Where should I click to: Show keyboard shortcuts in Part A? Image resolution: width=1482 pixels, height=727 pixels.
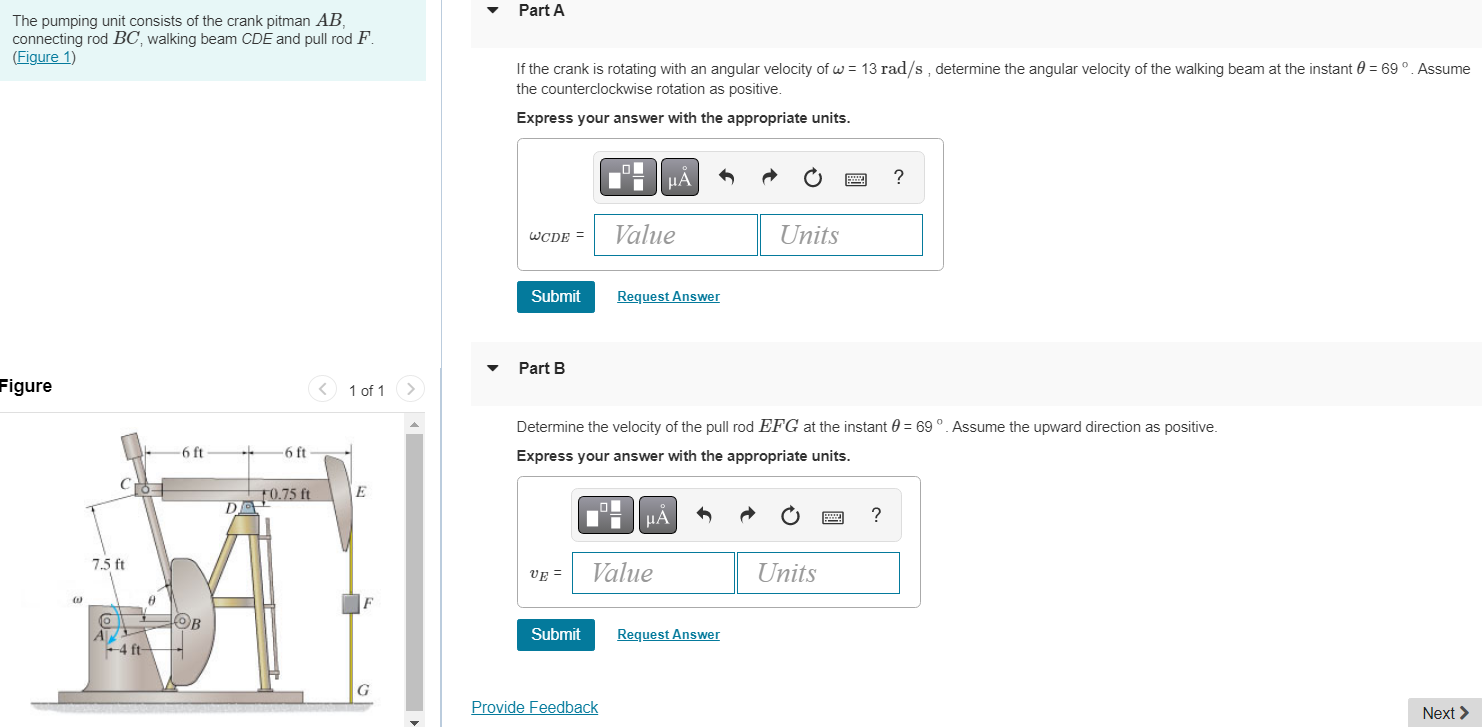coord(855,179)
